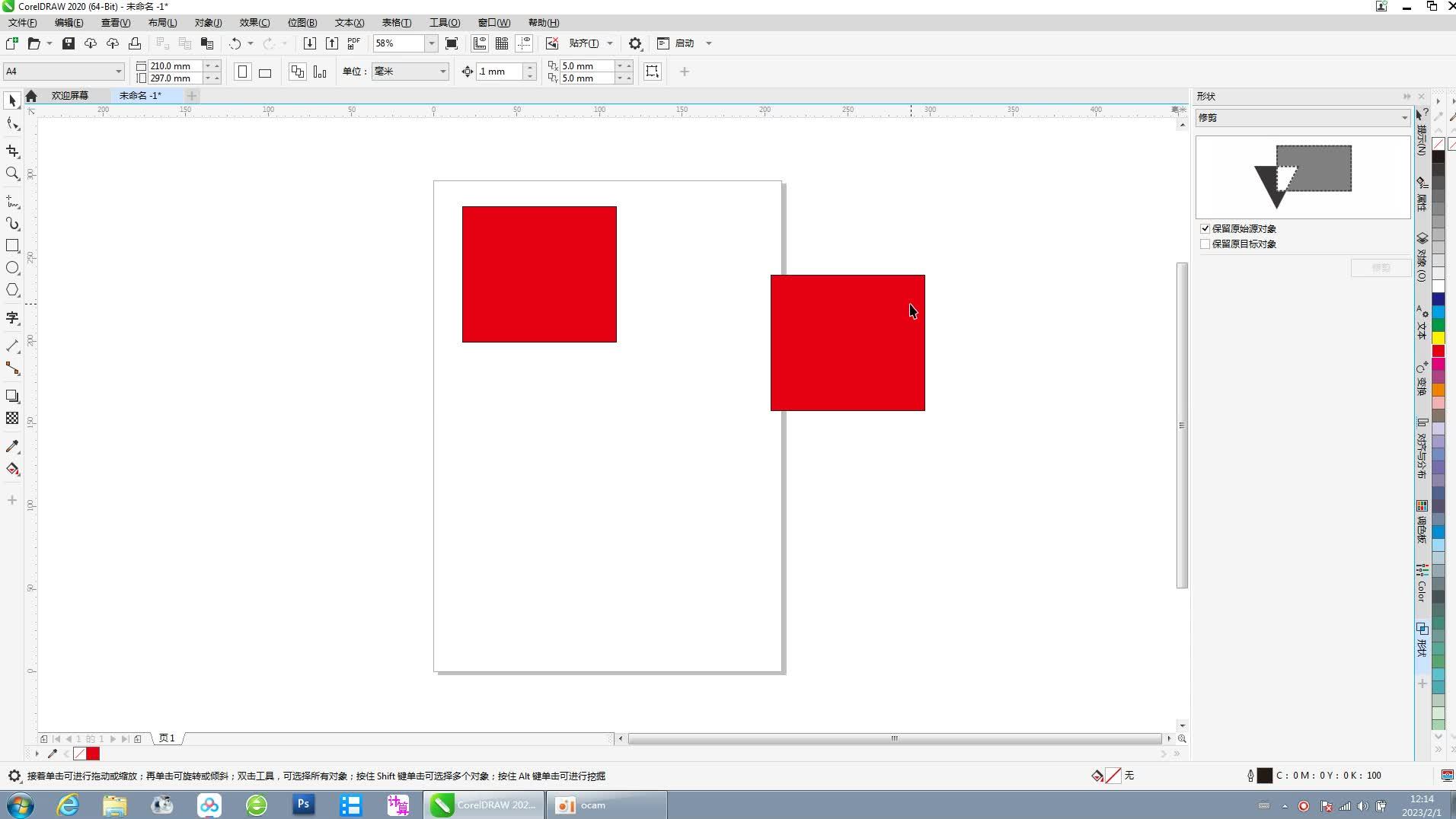Select the Ellipse tool

click(12, 267)
